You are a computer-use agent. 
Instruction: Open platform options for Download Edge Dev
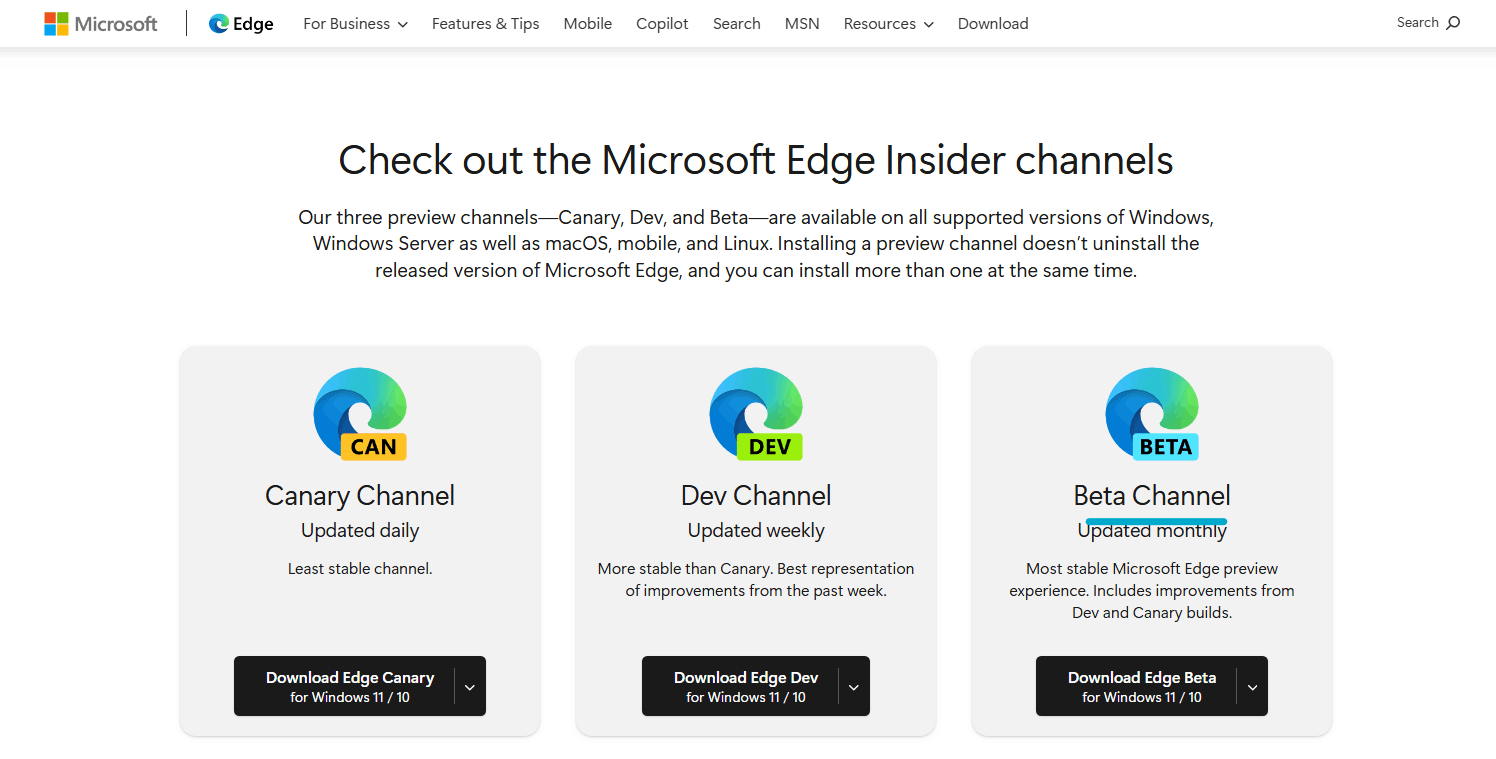click(x=853, y=686)
